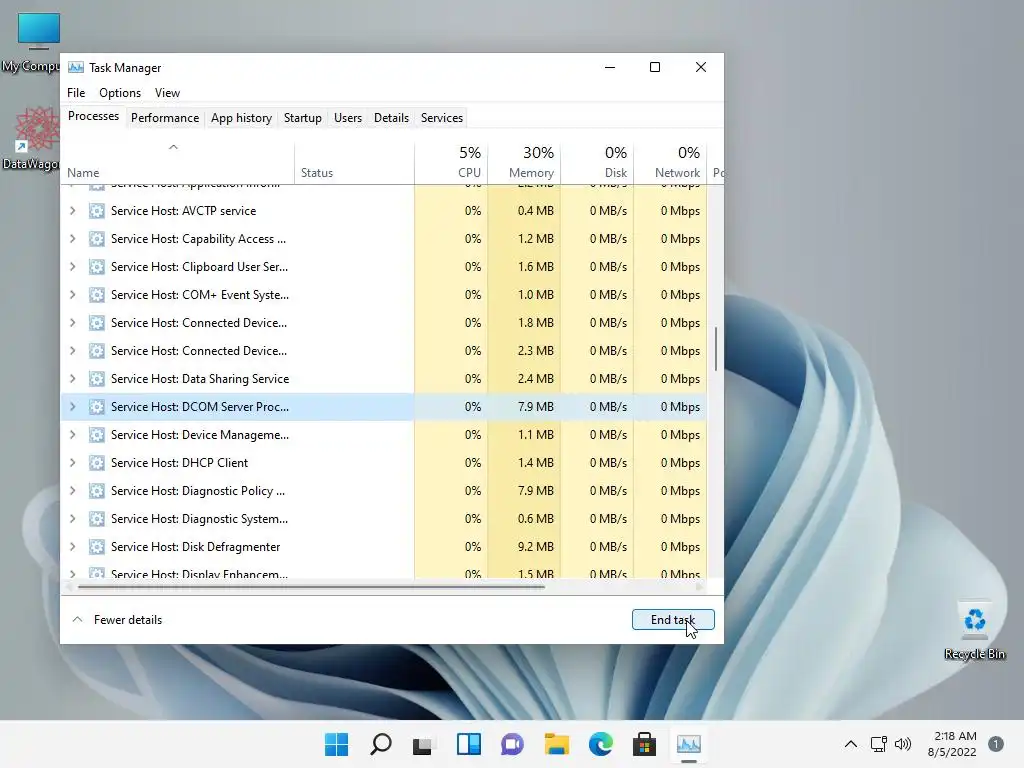Select Service Host: Diagnostic Policy row
This screenshot has height=768, width=1024.
[x=384, y=491]
